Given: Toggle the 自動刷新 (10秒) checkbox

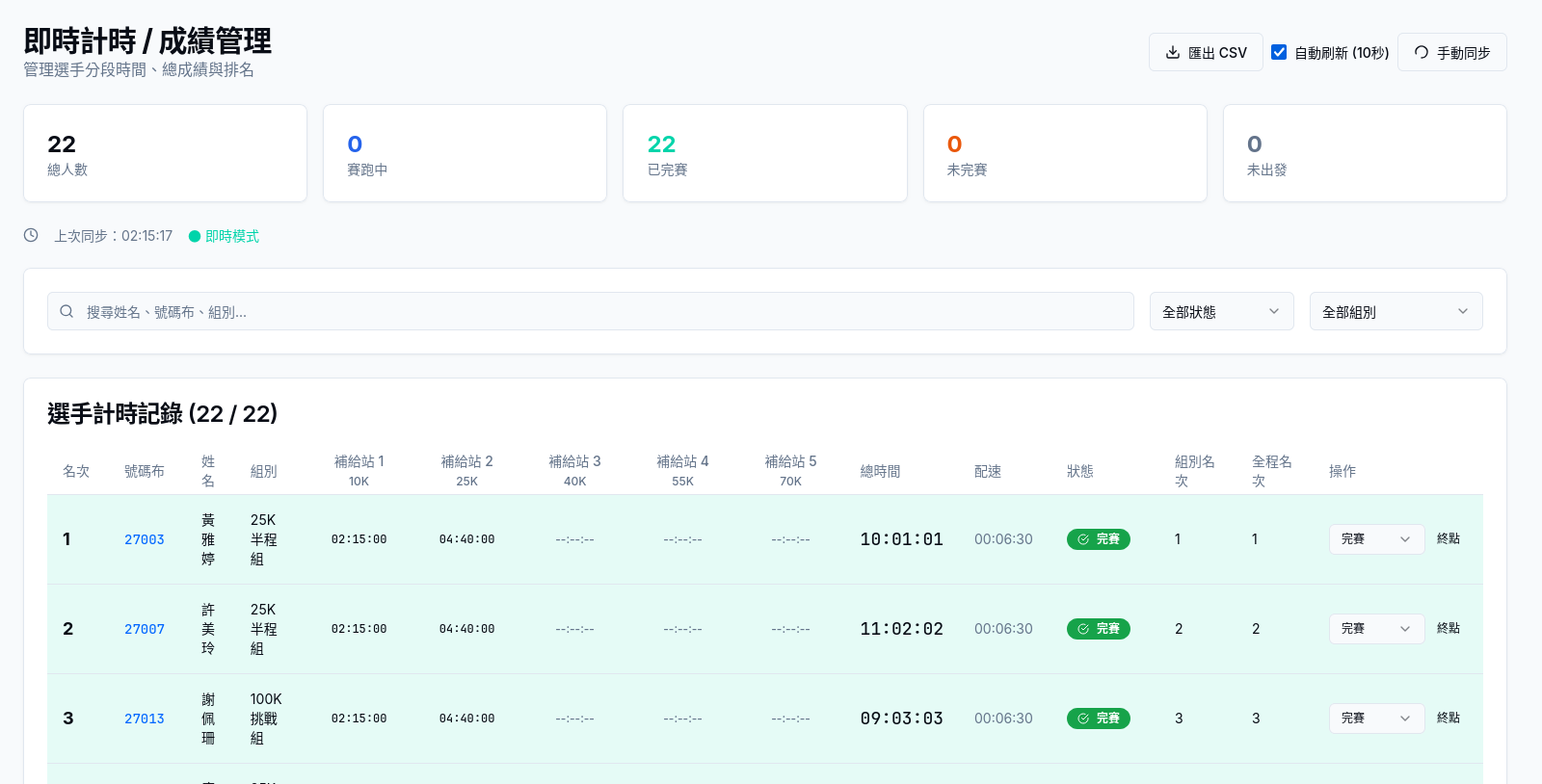Looking at the screenshot, I should 1279,52.
